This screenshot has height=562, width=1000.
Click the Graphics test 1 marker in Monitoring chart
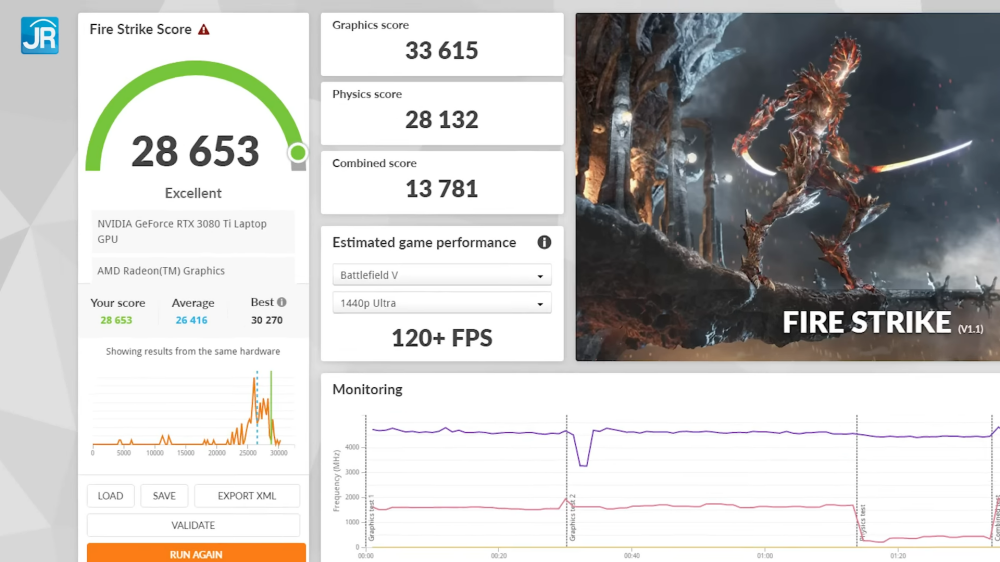pyautogui.click(x=371, y=517)
